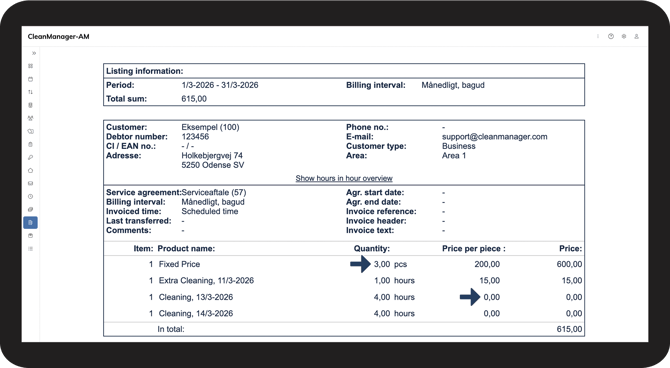Image resolution: width=670 pixels, height=368 pixels.
Task: Click the Listing information header
Action: tap(144, 71)
